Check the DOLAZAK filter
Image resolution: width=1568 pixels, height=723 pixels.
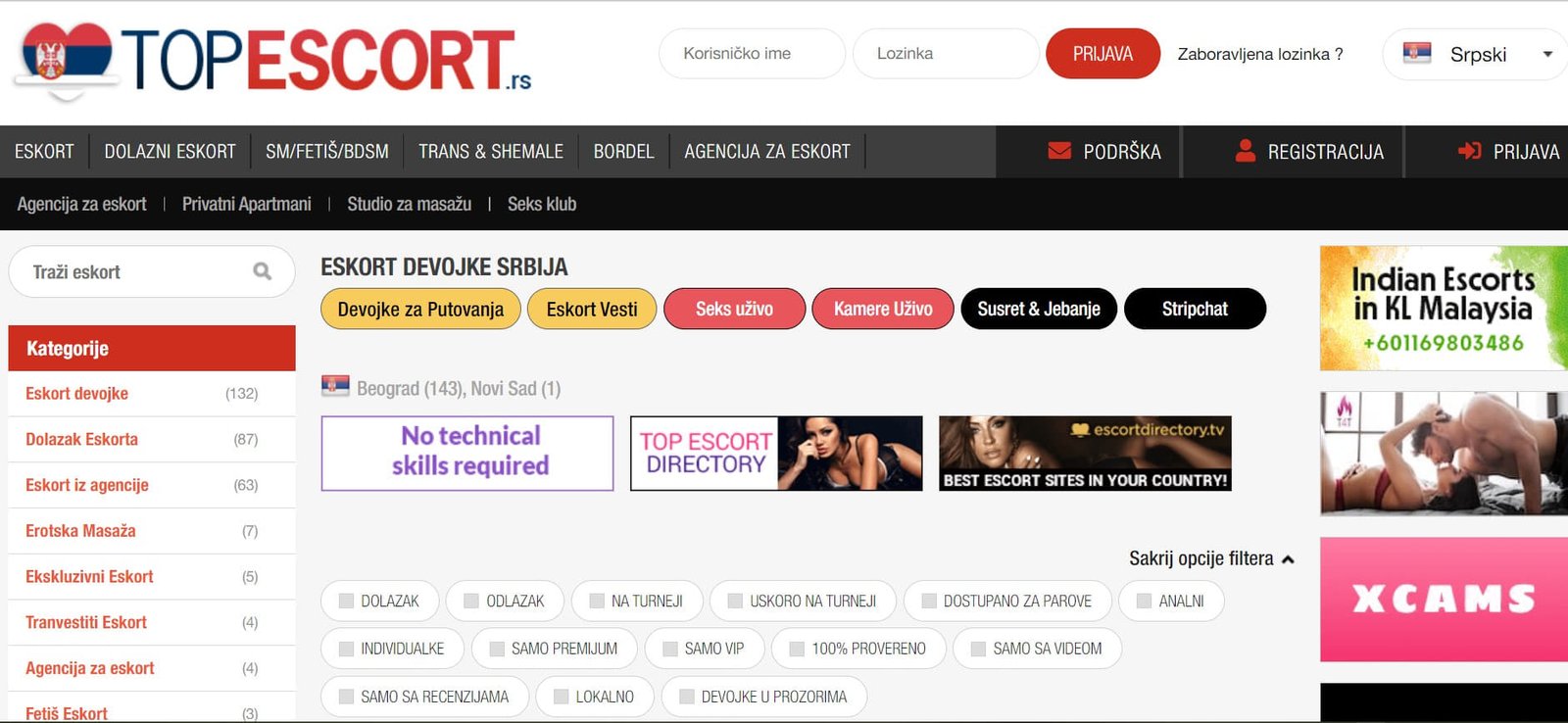(346, 601)
